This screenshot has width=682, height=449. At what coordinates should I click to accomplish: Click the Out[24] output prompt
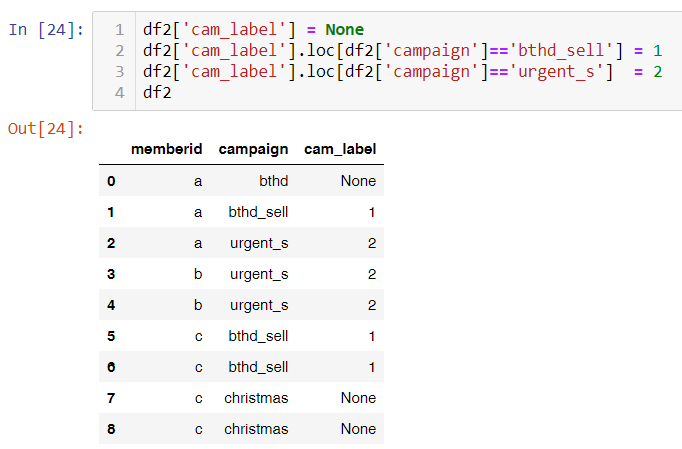coord(46,128)
